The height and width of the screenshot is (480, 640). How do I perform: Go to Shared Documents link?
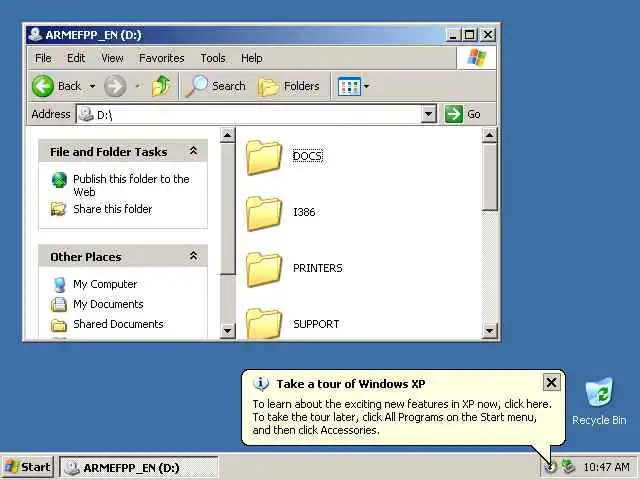click(x=118, y=324)
